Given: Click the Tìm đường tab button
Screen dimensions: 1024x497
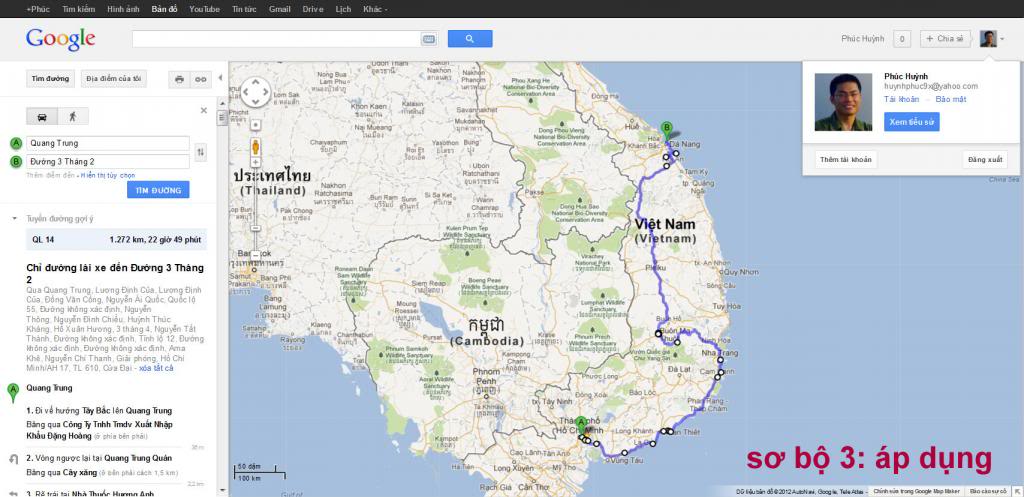Looking at the screenshot, I should coord(50,79).
